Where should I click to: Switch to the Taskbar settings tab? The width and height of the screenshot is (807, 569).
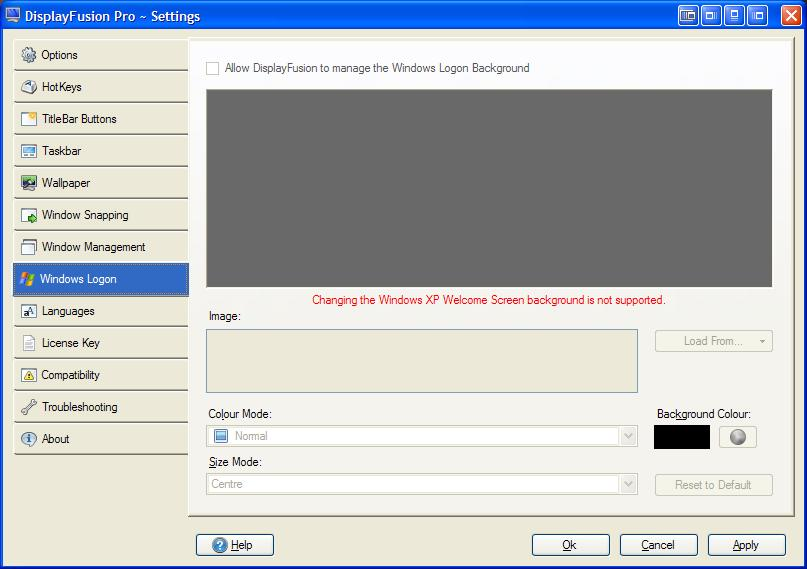tap(100, 151)
